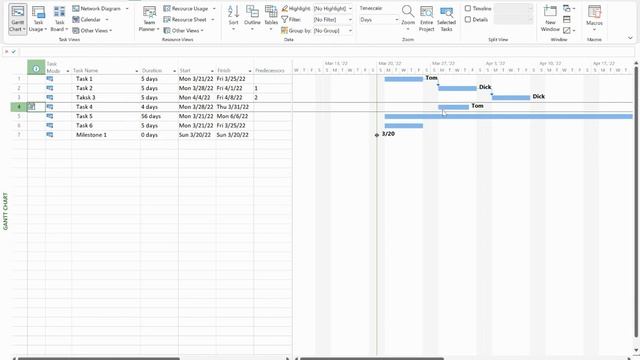
Task: Click the task mode icon for Task 5
Action: coord(50,116)
